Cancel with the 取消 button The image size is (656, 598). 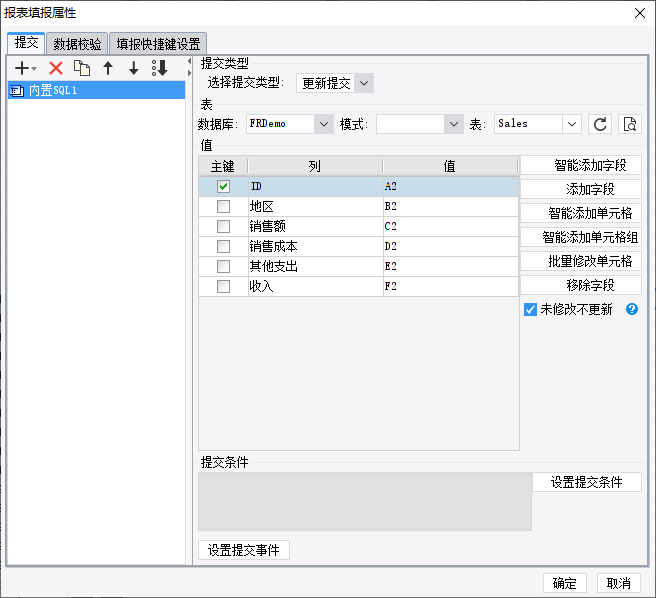(619, 583)
